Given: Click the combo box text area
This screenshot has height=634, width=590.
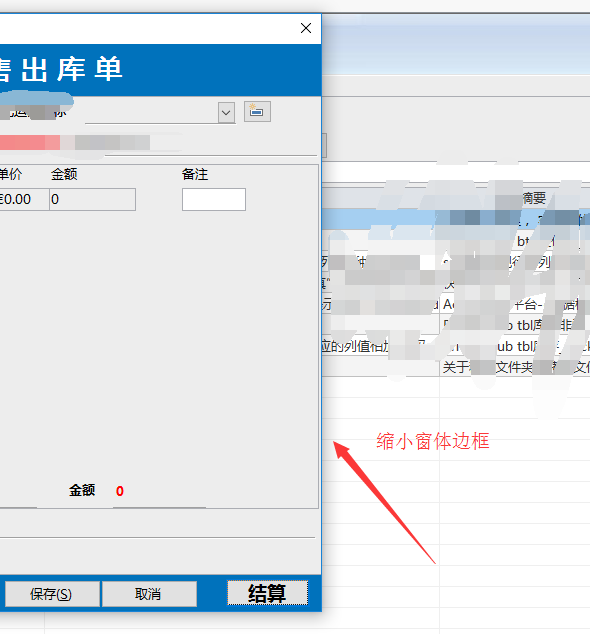Looking at the screenshot, I should coord(151,113).
